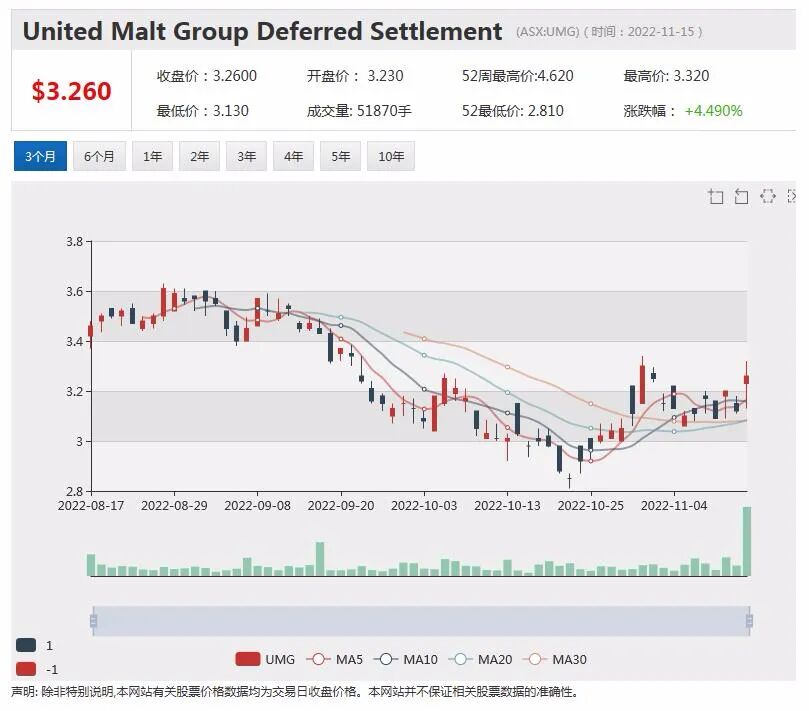Click the United Malt Group title
This screenshot has width=809, height=711.
tap(262, 31)
